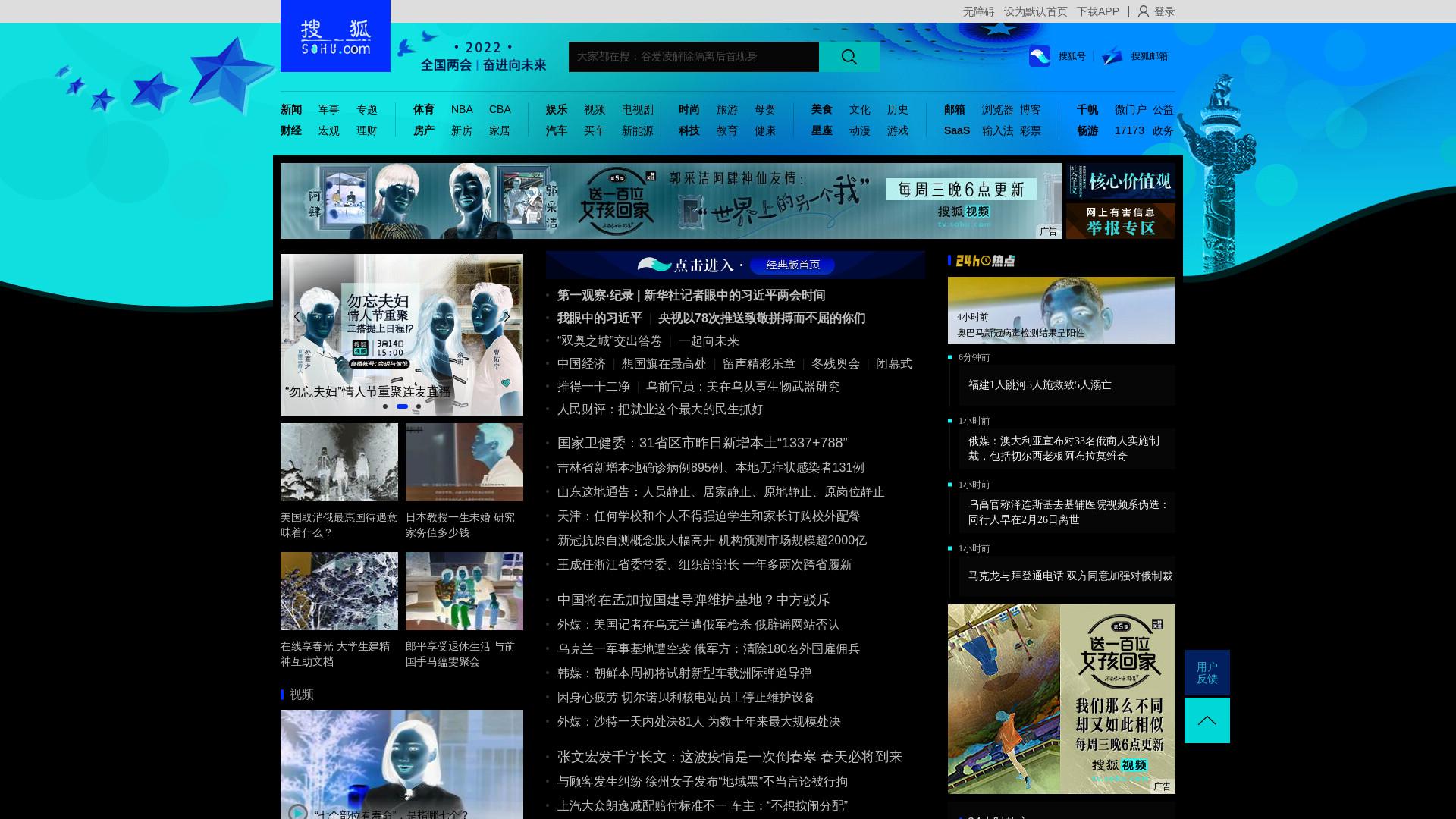Open hot item 福建1人跳河5人施救致5人溺亡
Image resolution: width=1456 pixels, height=819 pixels.
[x=1040, y=384]
